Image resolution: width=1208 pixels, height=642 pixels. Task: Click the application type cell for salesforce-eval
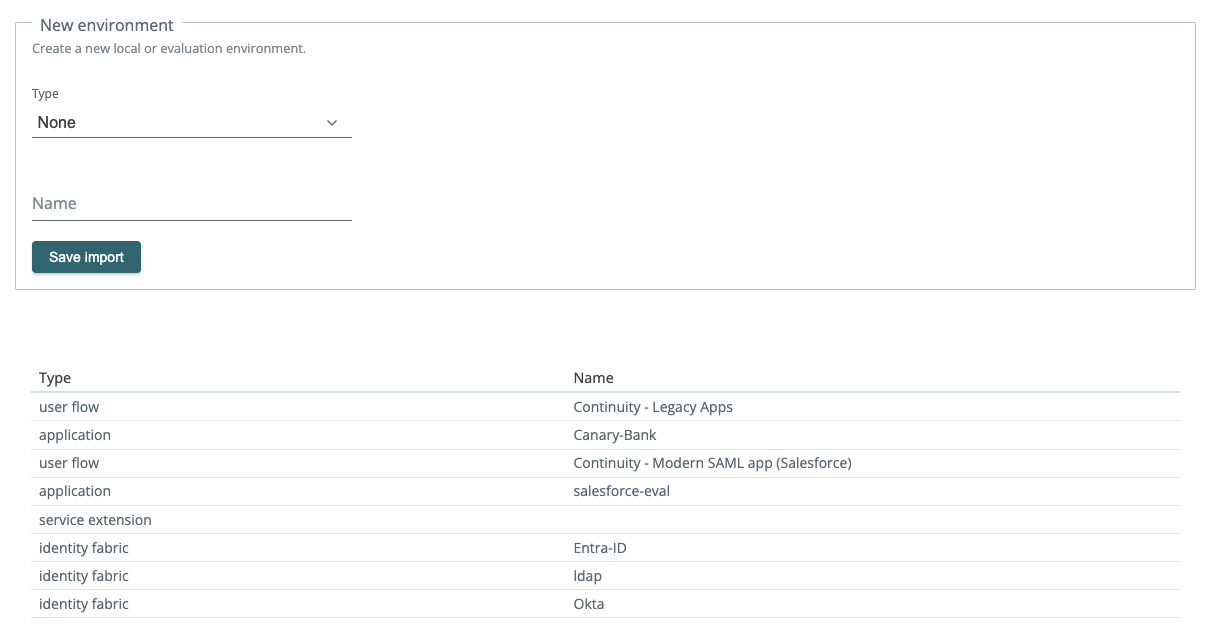[75, 491]
